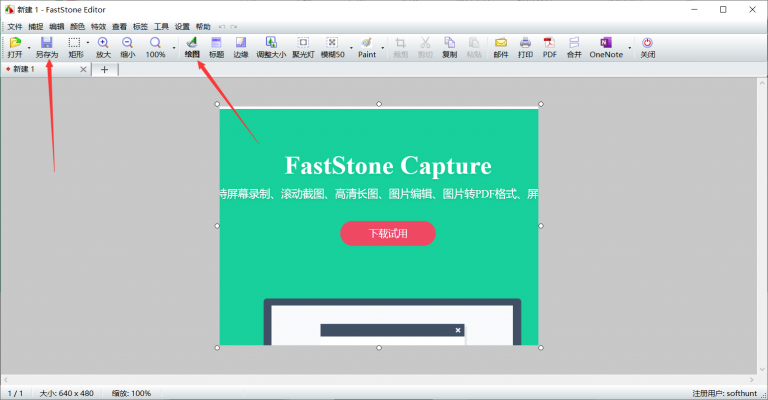Screen dimensions: 768x400
Task: Select the 矩形 rectangle selection tool
Action: pos(75,47)
